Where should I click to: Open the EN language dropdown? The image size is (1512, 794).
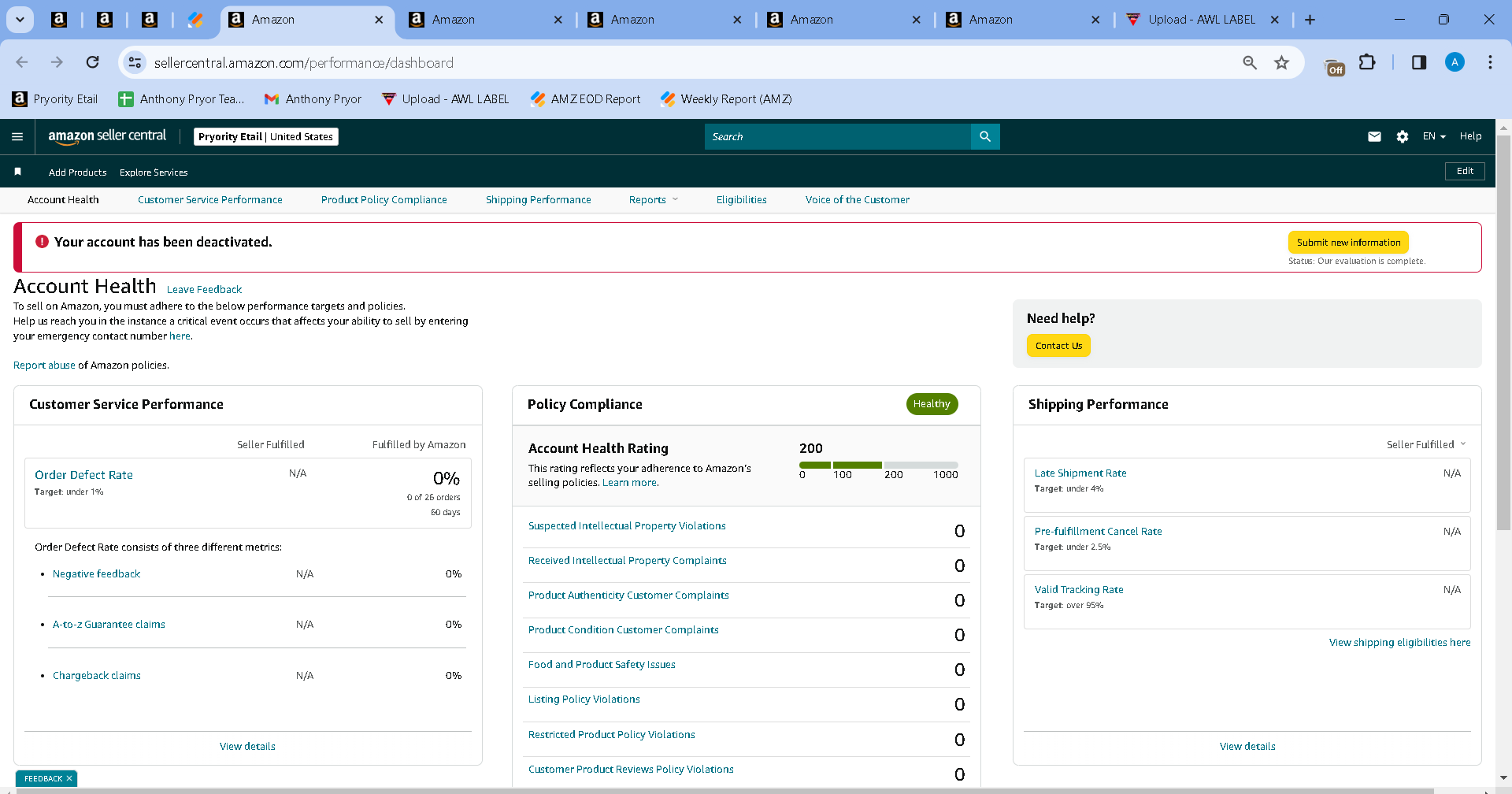pos(1434,136)
